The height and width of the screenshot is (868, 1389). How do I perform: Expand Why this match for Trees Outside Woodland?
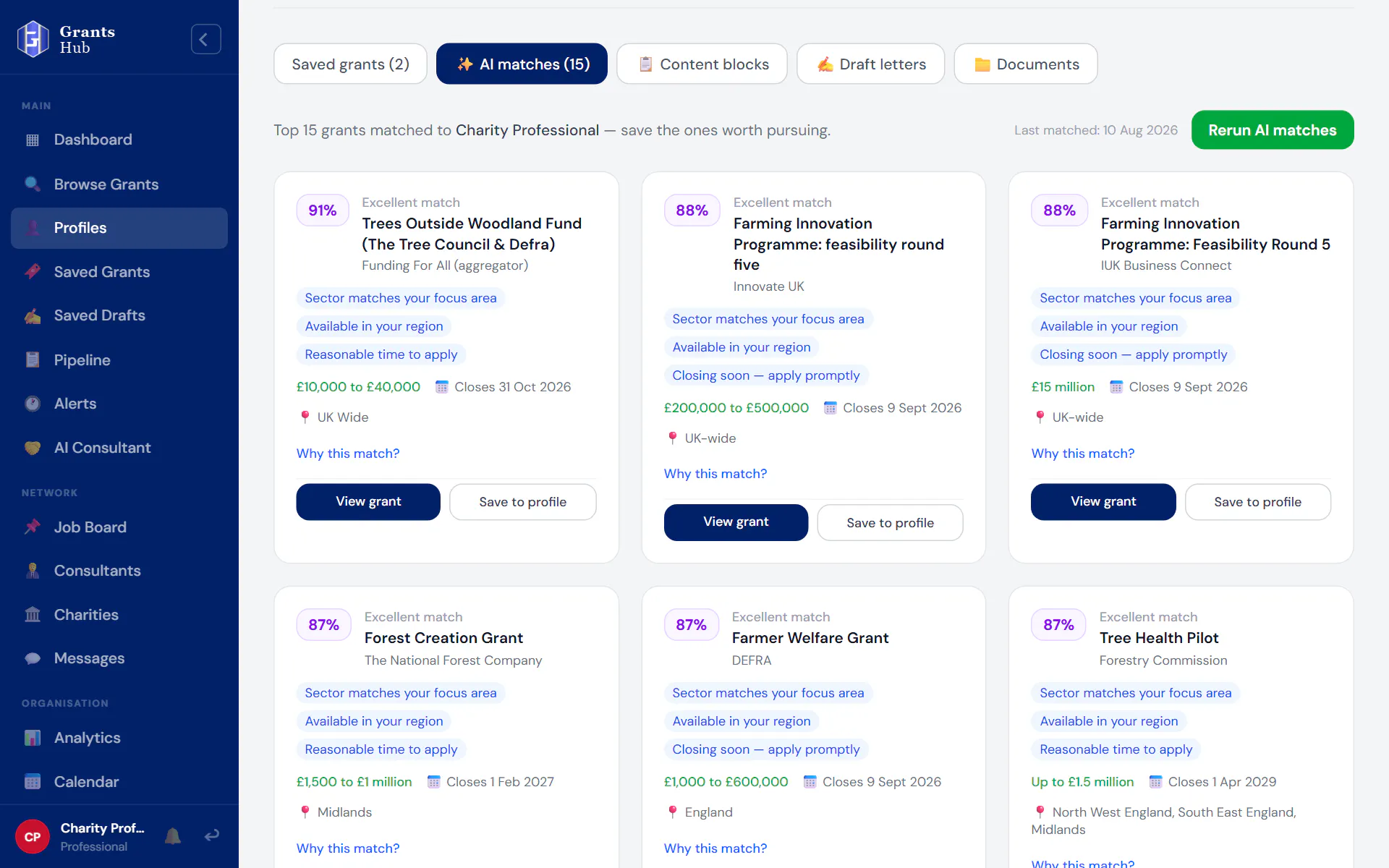348,454
